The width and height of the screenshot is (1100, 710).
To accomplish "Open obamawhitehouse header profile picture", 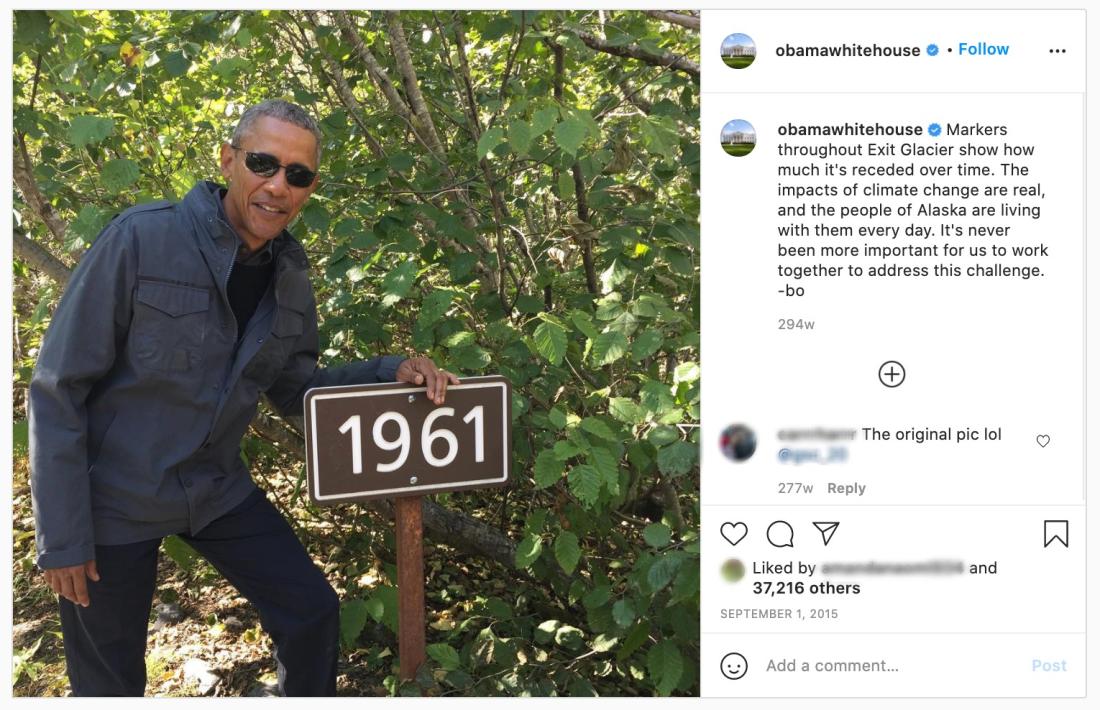I will 738,51.
